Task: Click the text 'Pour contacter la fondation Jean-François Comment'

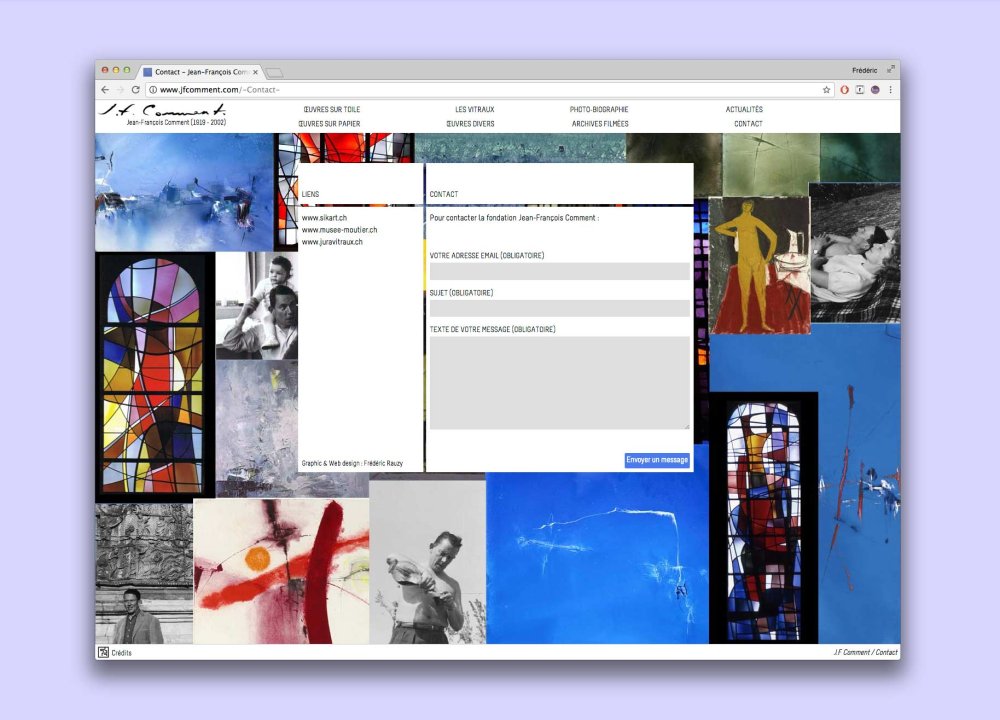Action: tap(513, 217)
